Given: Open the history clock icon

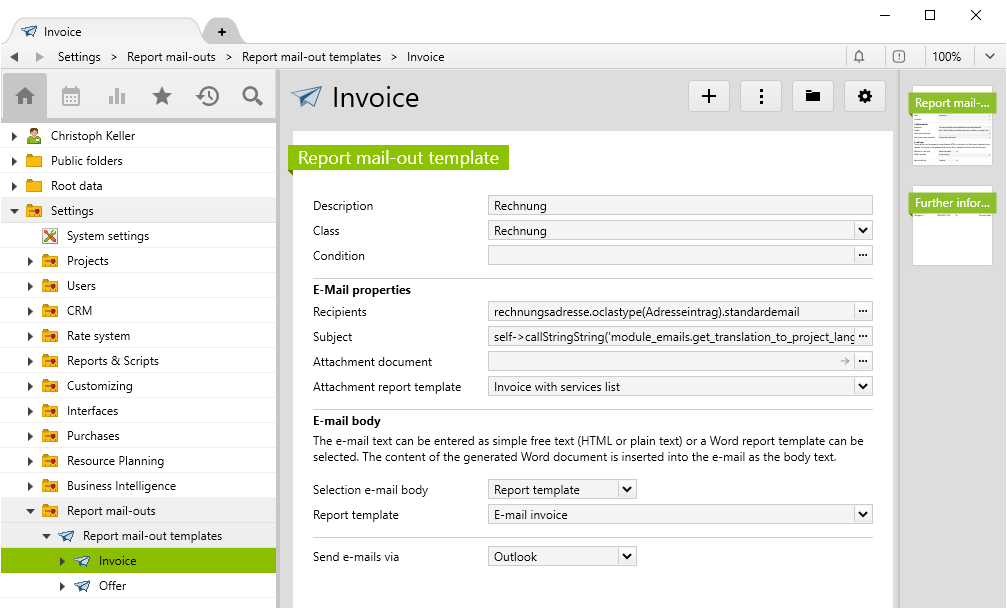Looking at the screenshot, I should pyautogui.click(x=207, y=96).
